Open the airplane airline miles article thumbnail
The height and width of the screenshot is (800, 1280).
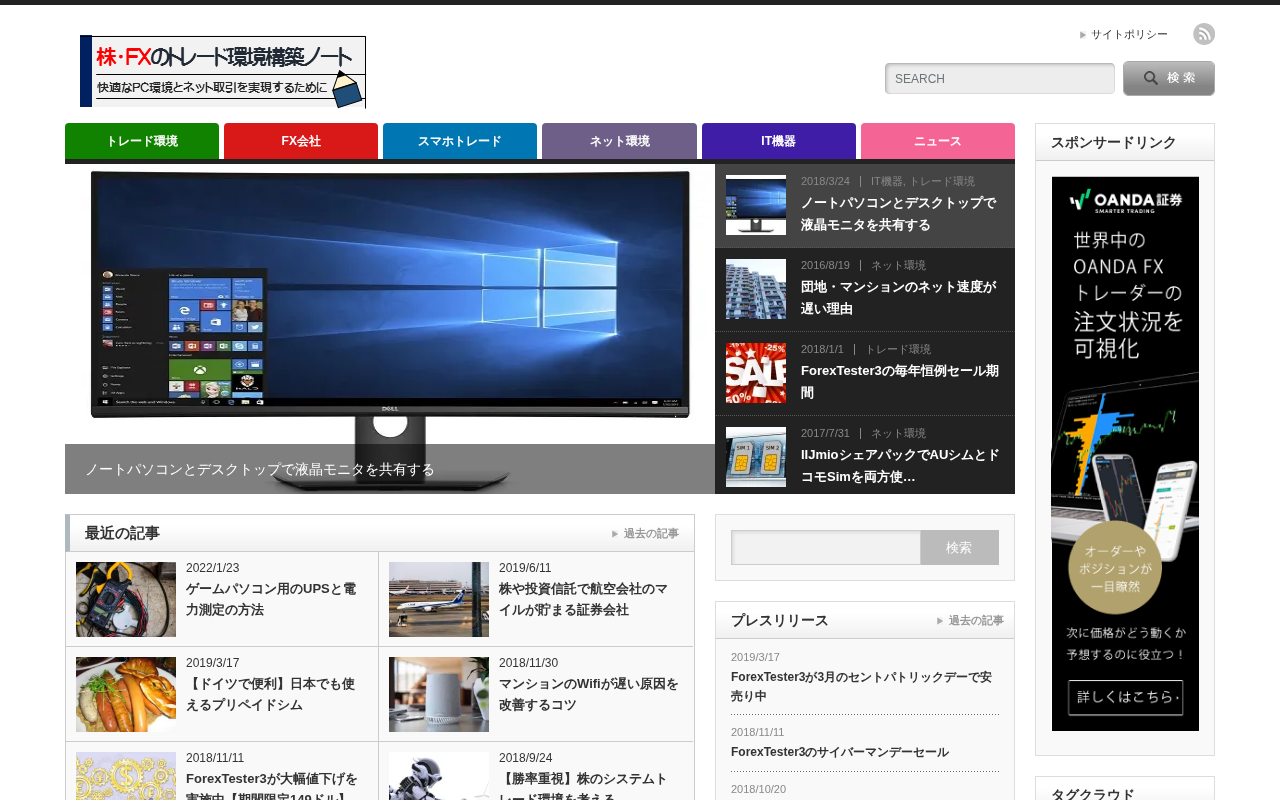[439, 599]
